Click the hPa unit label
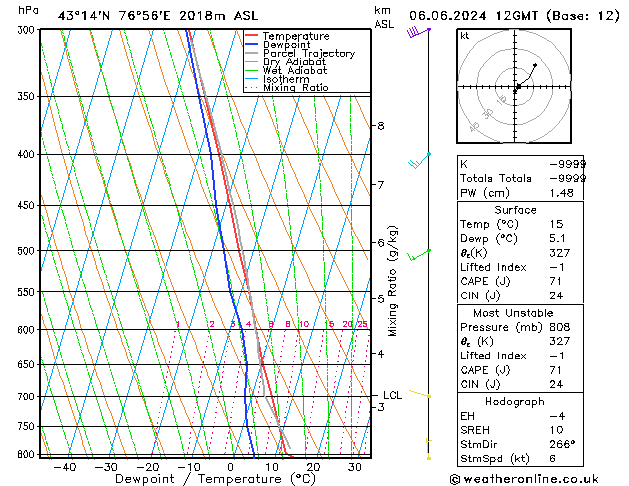The width and height of the screenshot is (629, 486). 28,10
